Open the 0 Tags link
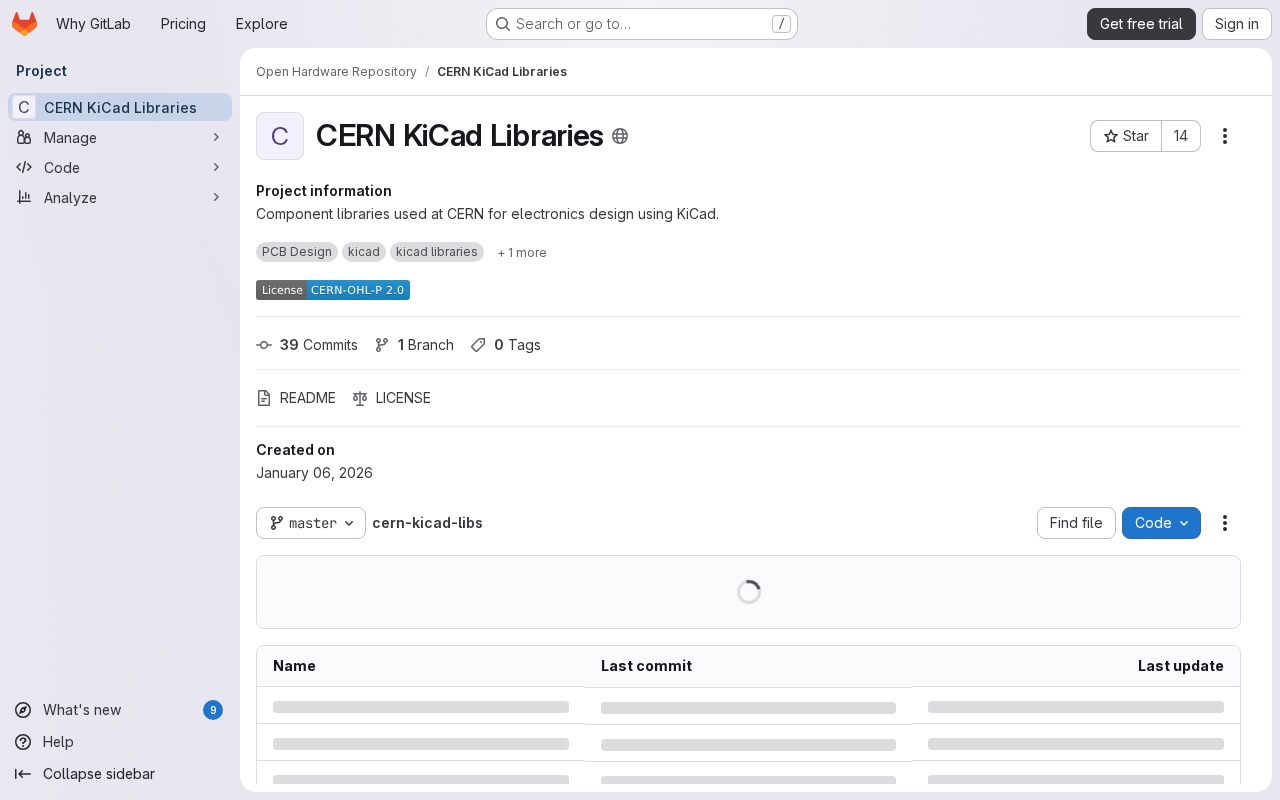 pyautogui.click(x=505, y=345)
